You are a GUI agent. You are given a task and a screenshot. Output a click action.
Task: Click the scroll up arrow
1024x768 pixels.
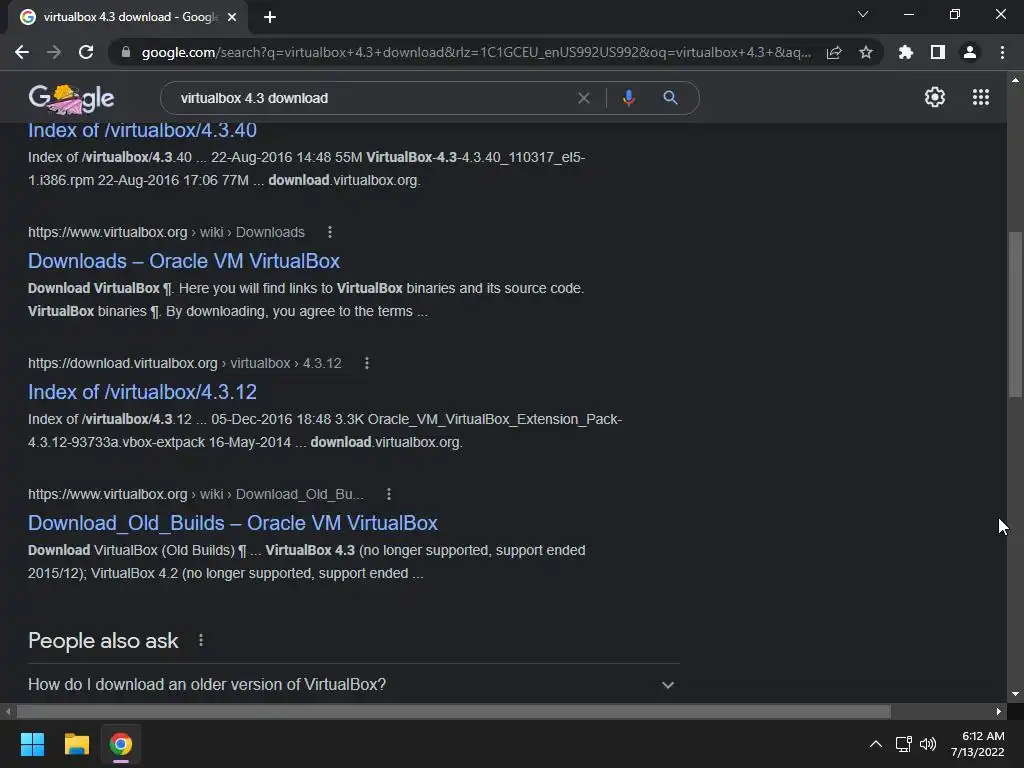1015,80
